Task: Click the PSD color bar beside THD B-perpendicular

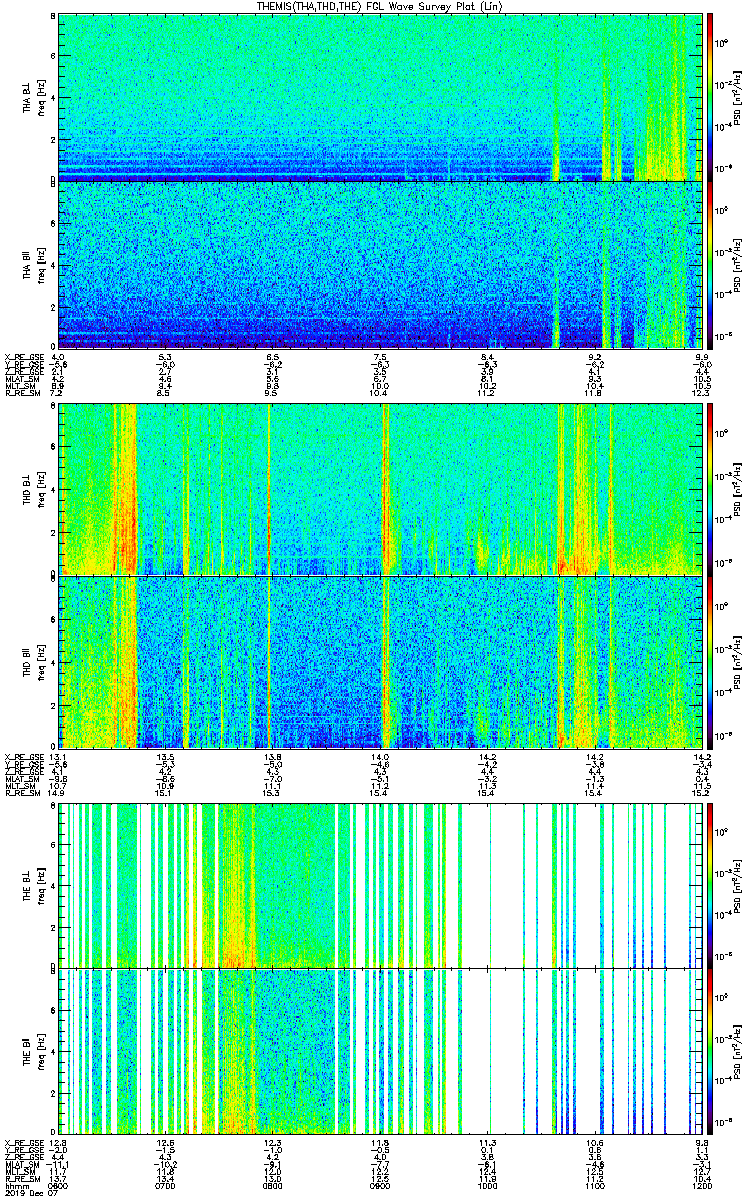Action: click(711, 489)
